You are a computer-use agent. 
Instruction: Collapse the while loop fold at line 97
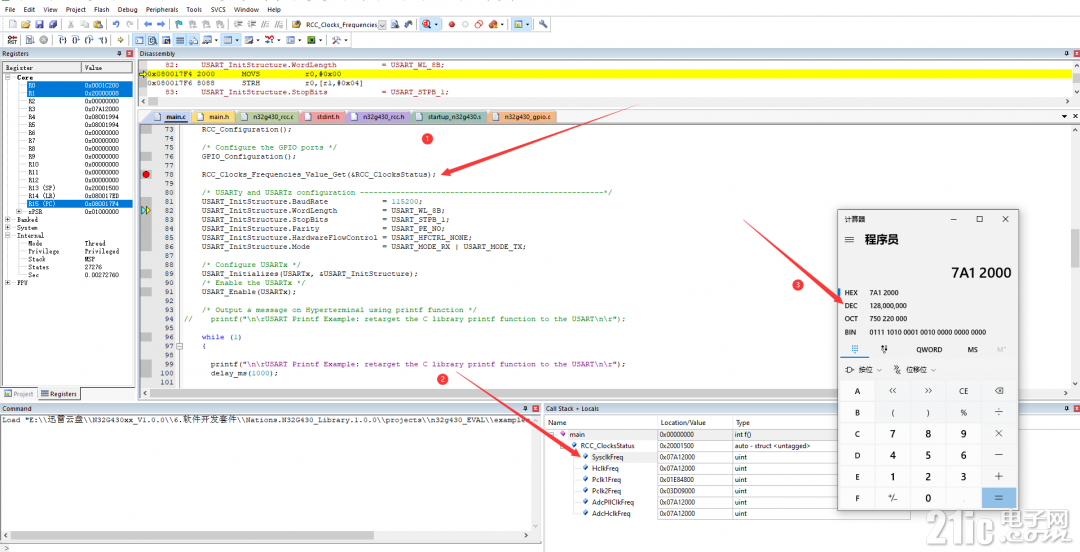click(178, 346)
